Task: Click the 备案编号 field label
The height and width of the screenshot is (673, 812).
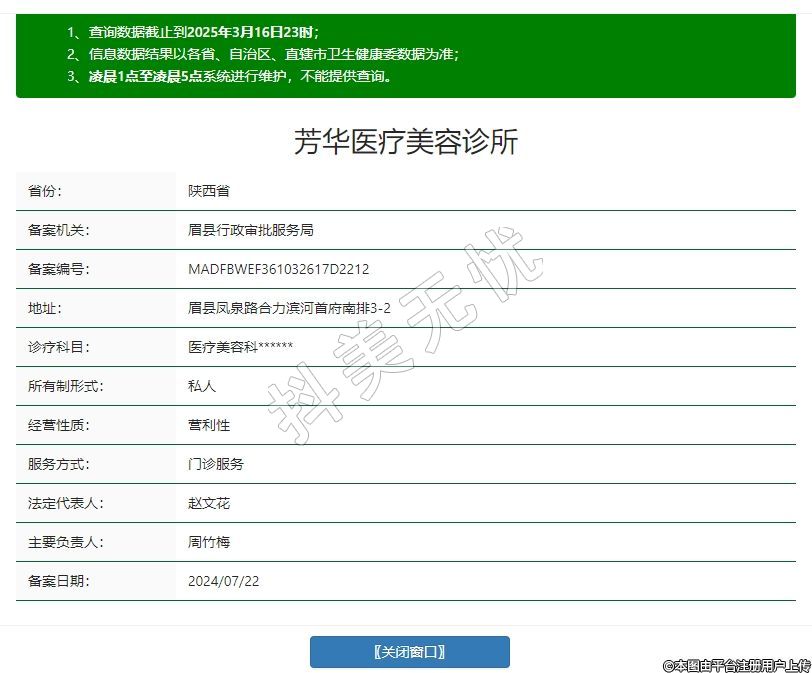Action: [x=58, y=269]
